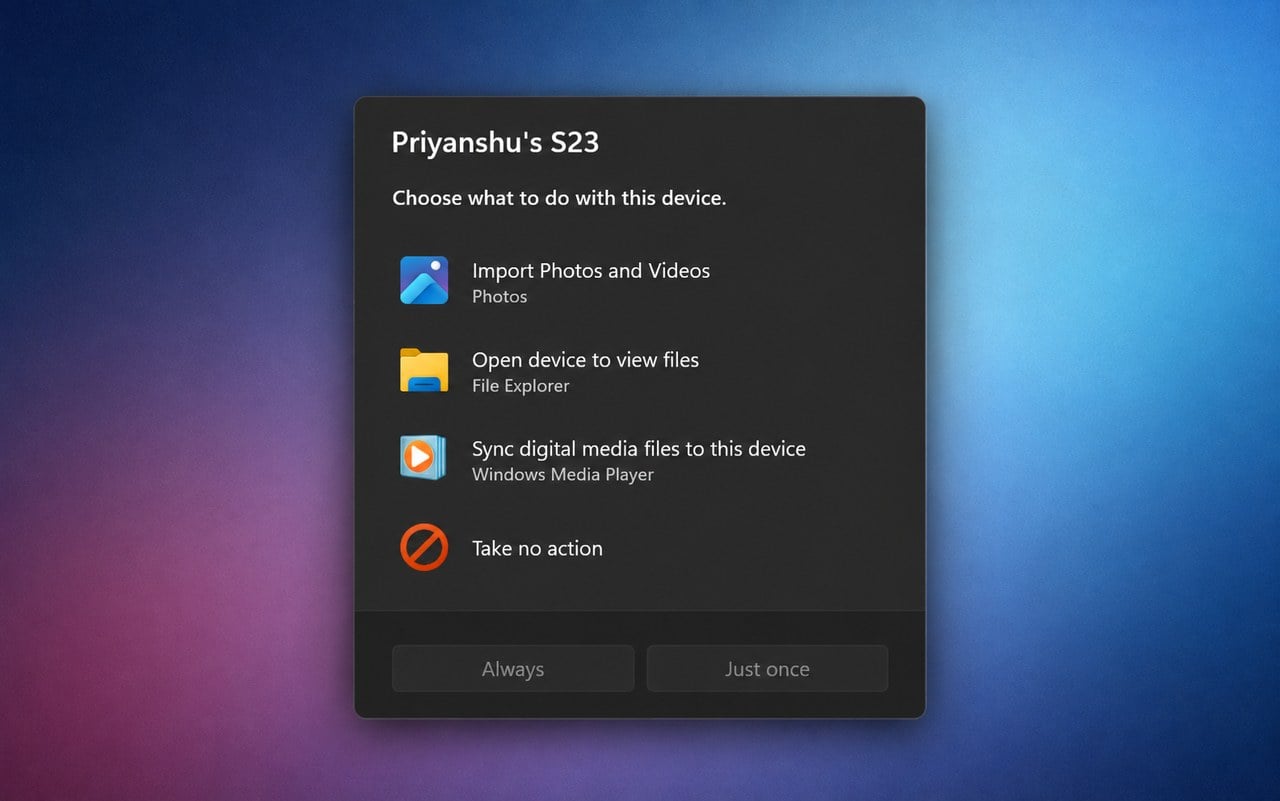Pick Sync digital media files to this device
The image size is (1280, 801).
(x=640, y=459)
